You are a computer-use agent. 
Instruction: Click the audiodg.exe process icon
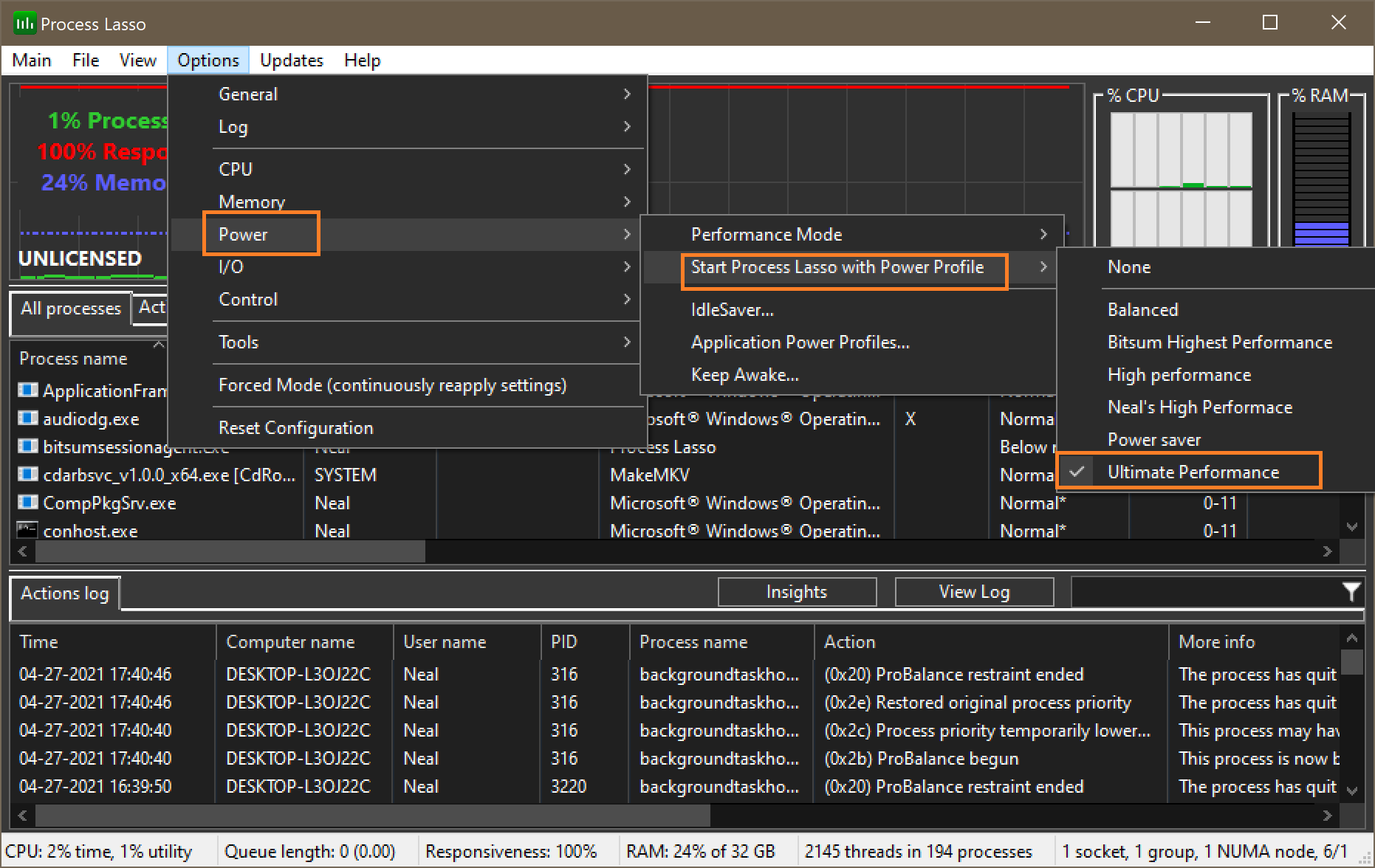pyautogui.click(x=28, y=418)
